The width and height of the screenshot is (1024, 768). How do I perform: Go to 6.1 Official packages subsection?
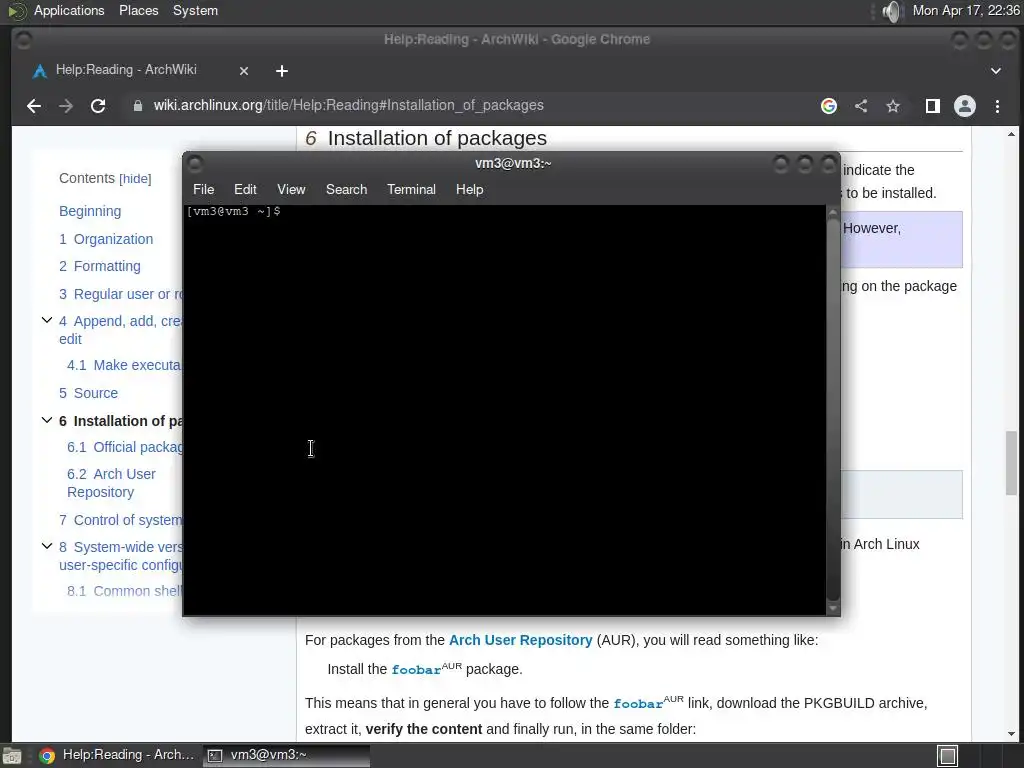click(125, 448)
